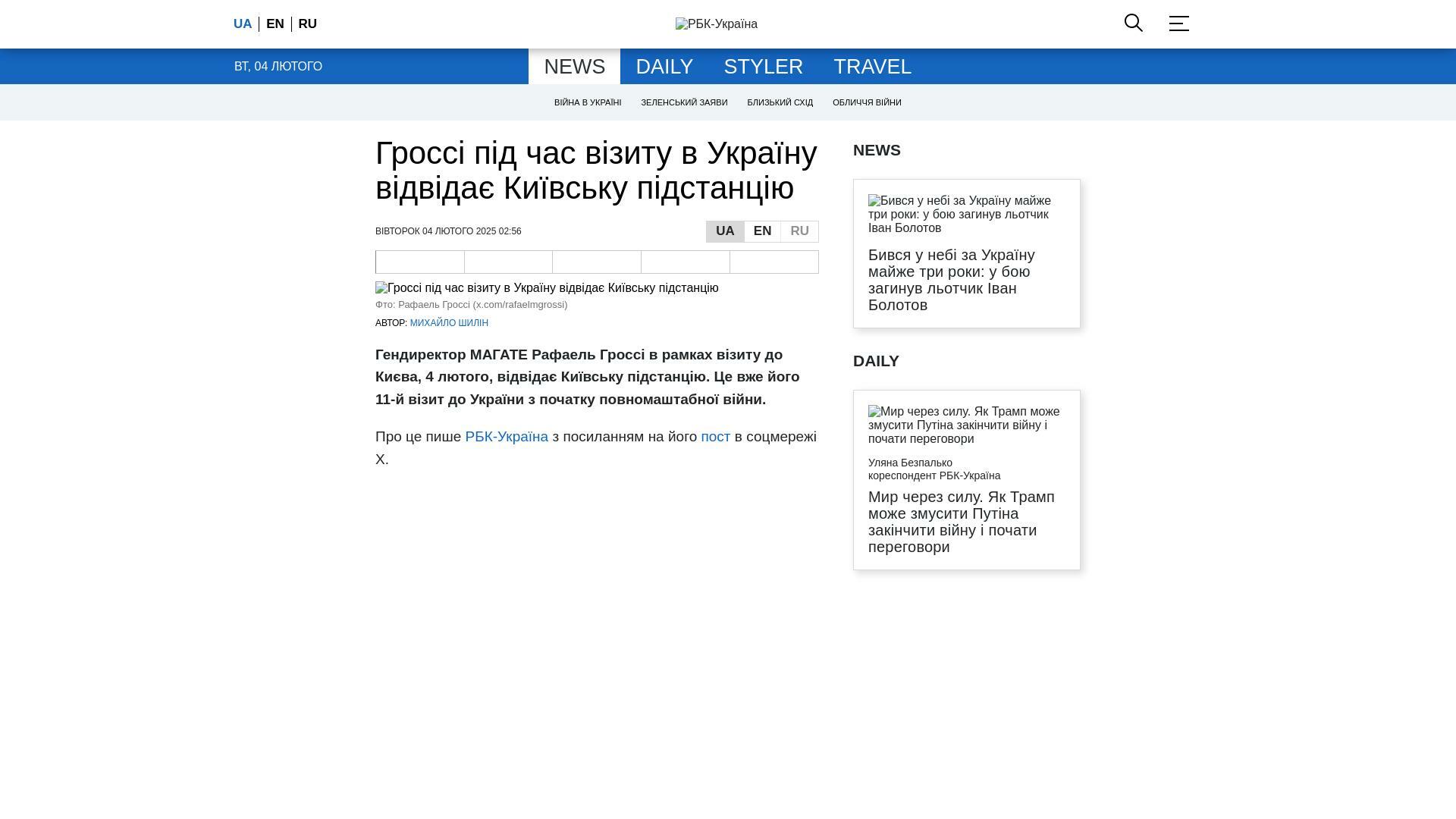Viewport: 1456px width, 819px height.
Task: Select EN article language button
Action: coord(762,231)
